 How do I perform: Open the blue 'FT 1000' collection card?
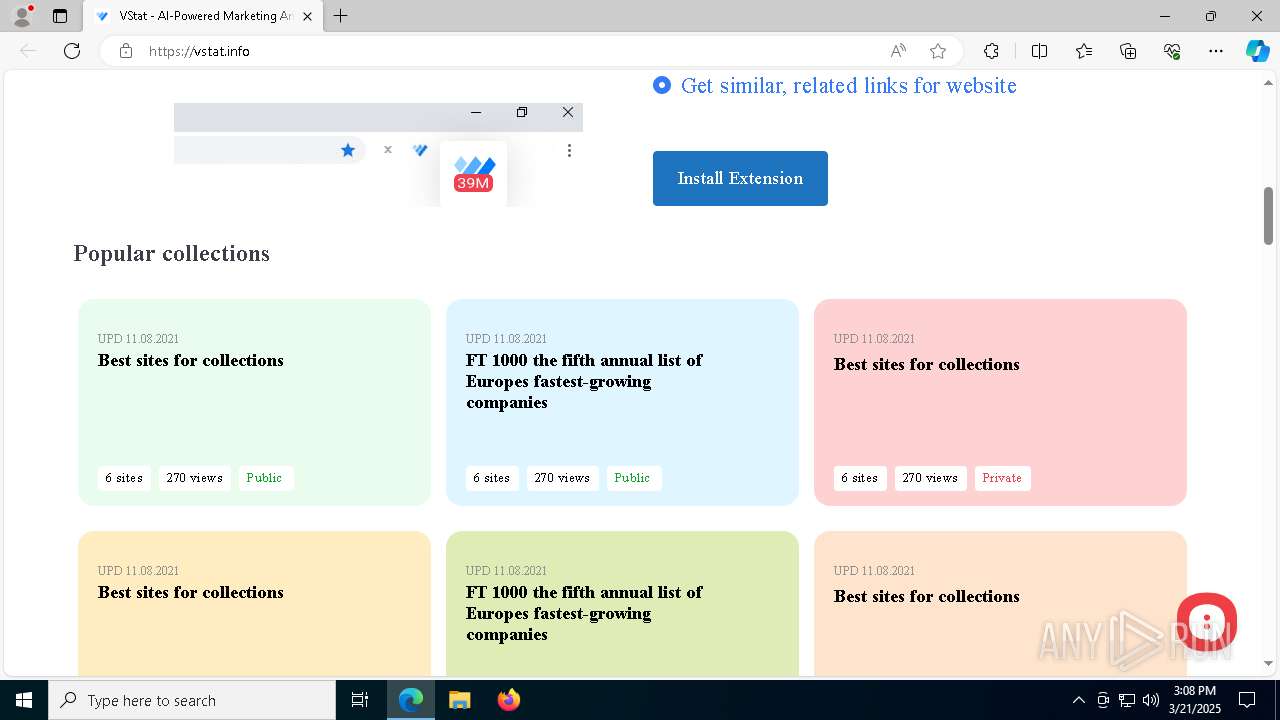coord(623,402)
